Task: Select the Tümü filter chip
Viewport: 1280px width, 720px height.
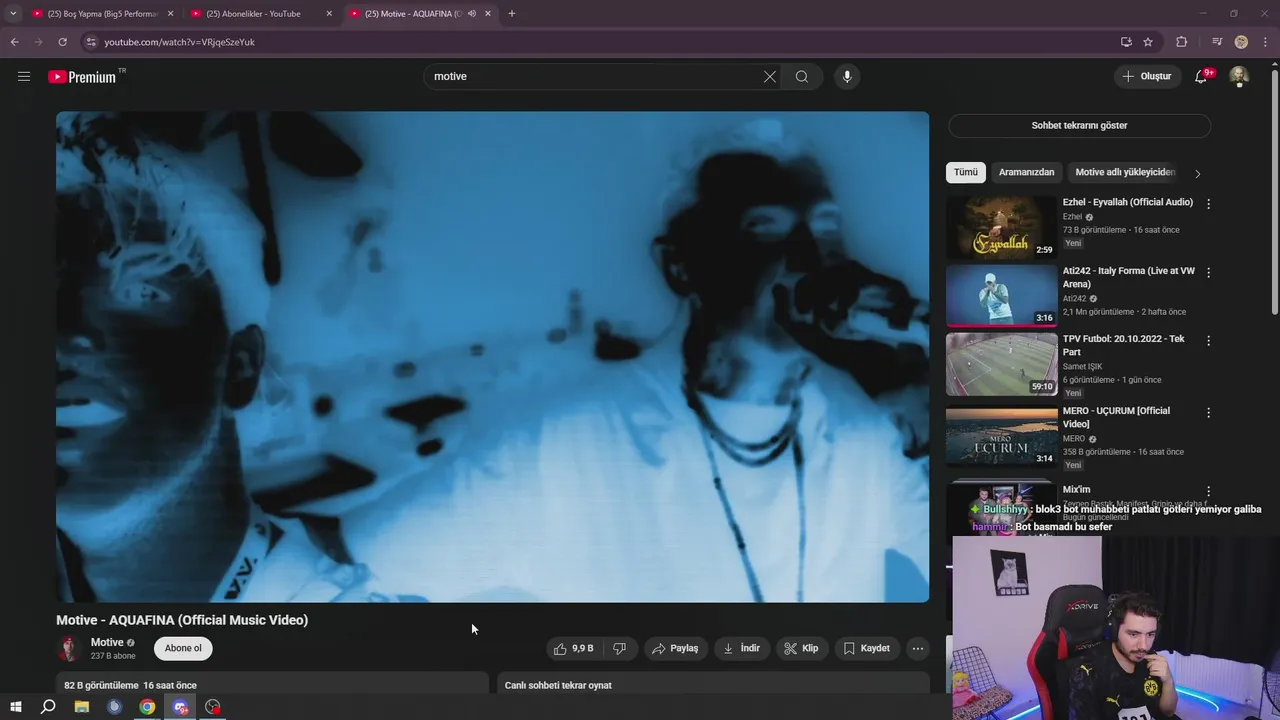Action: pyautogui.click(x=966, y=172)
